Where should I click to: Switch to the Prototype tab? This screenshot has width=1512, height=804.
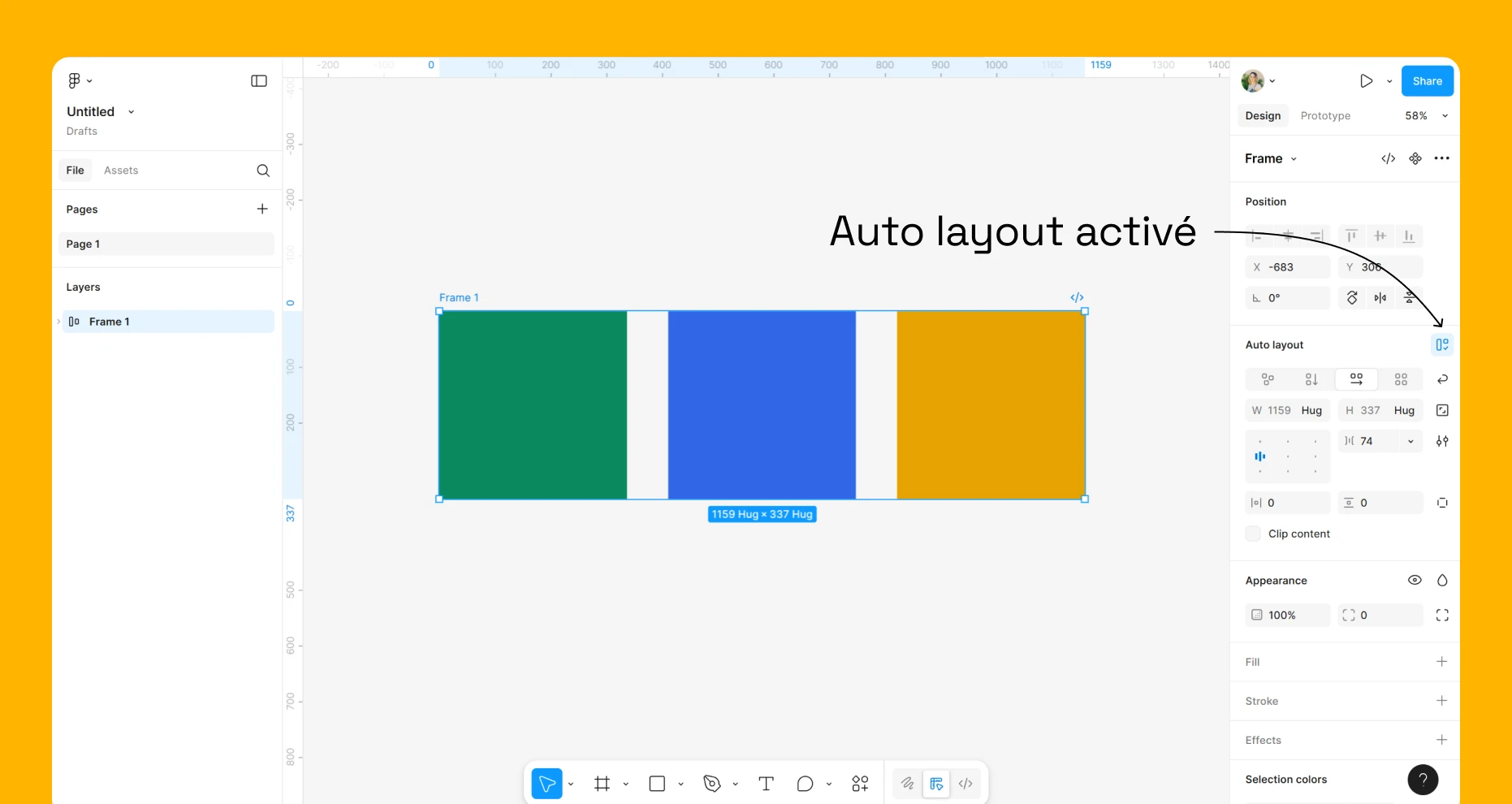point(1324,115)
